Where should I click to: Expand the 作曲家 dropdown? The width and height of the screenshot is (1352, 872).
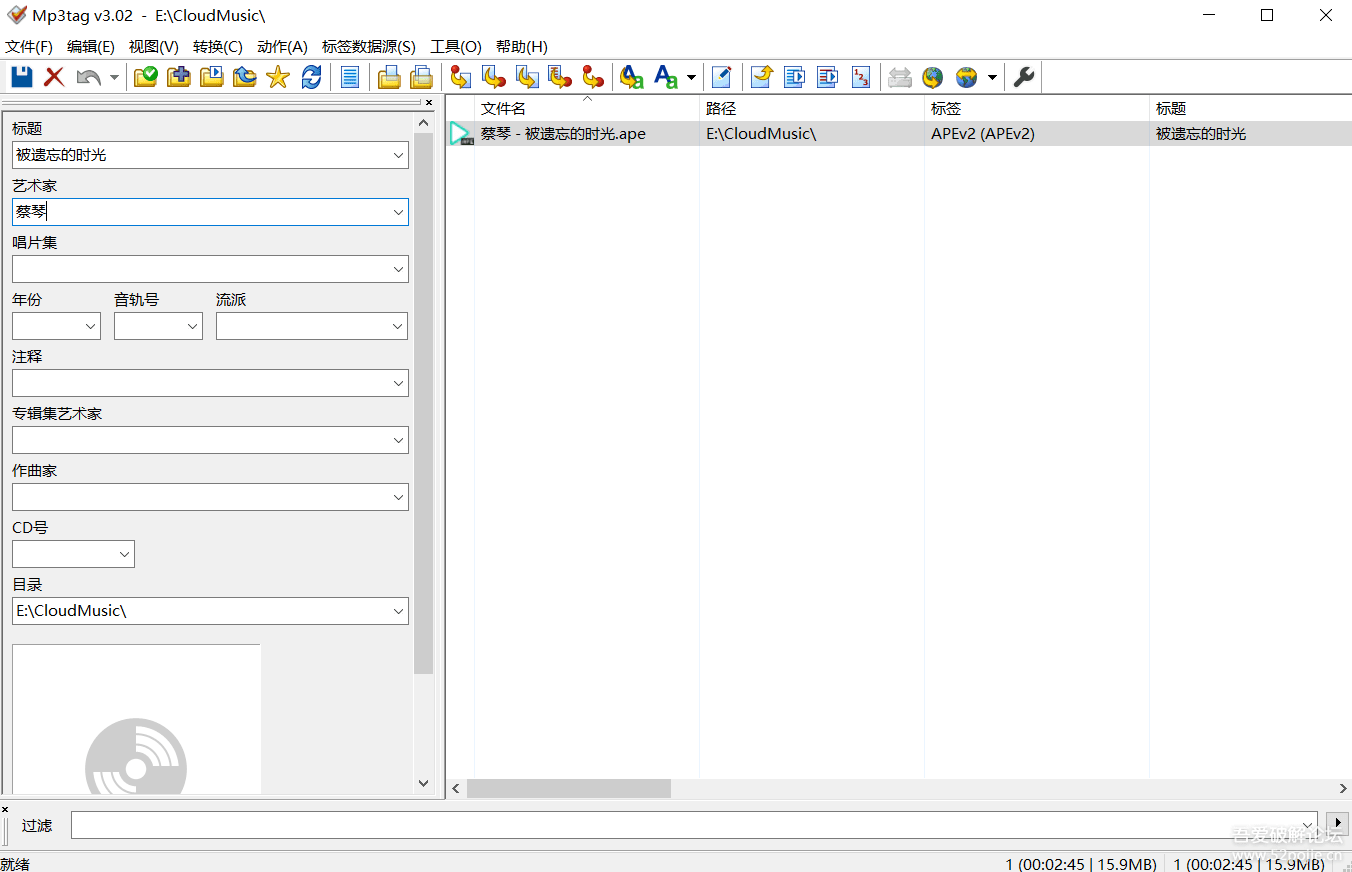point(398,497)
